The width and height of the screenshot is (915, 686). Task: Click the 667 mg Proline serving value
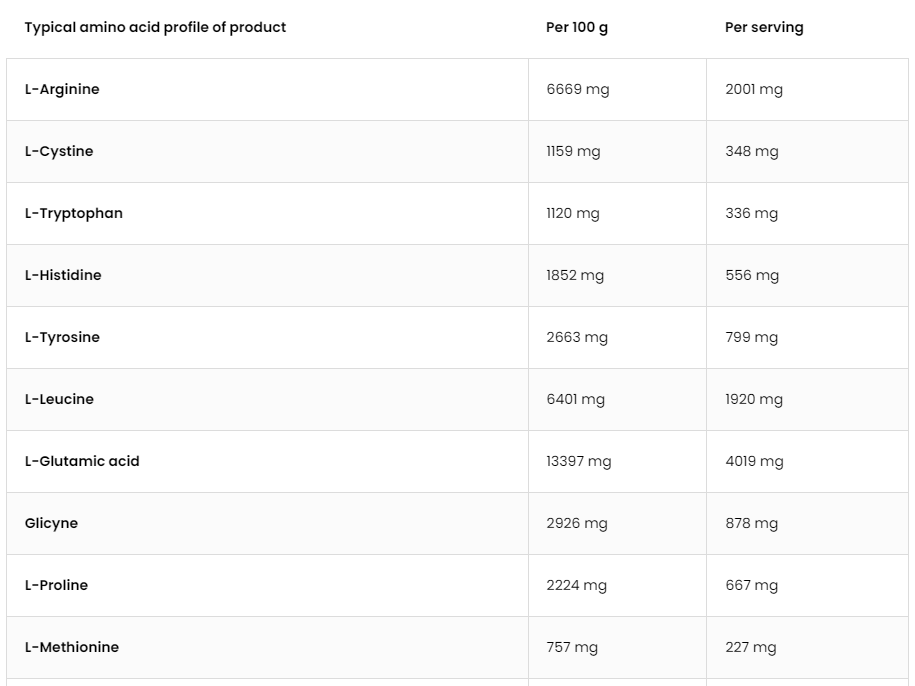pos(751,585)
